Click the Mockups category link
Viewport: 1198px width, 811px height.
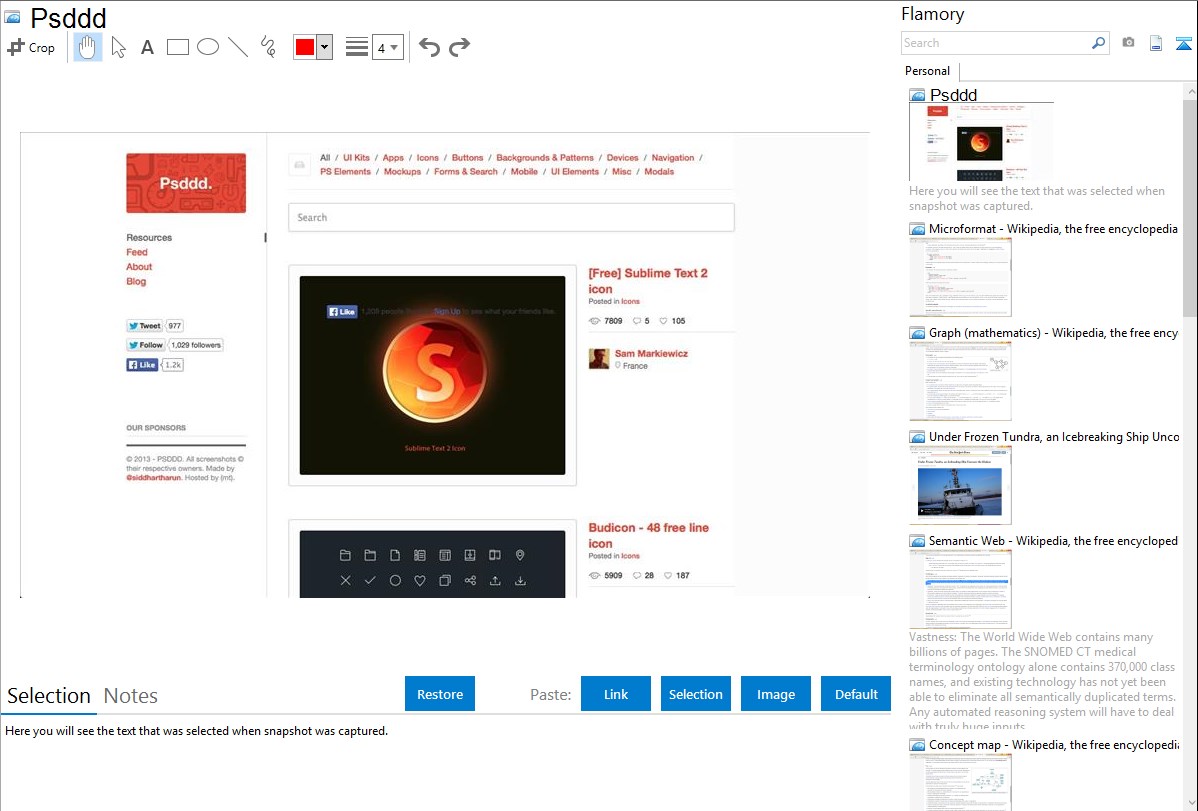[402, 172]
